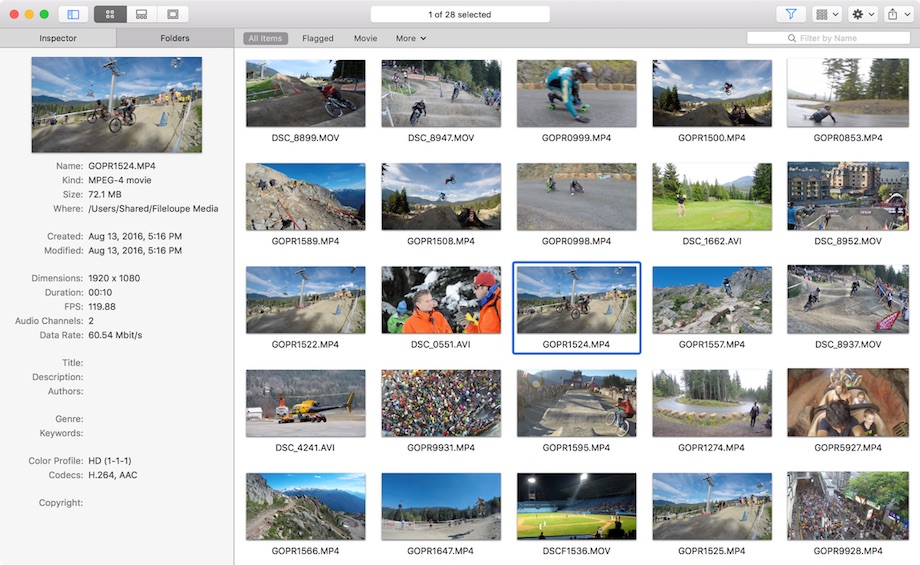This screenshot has width=920, height=565.
Task: Click the Filter by Name search field
Action: coord(828,38)
